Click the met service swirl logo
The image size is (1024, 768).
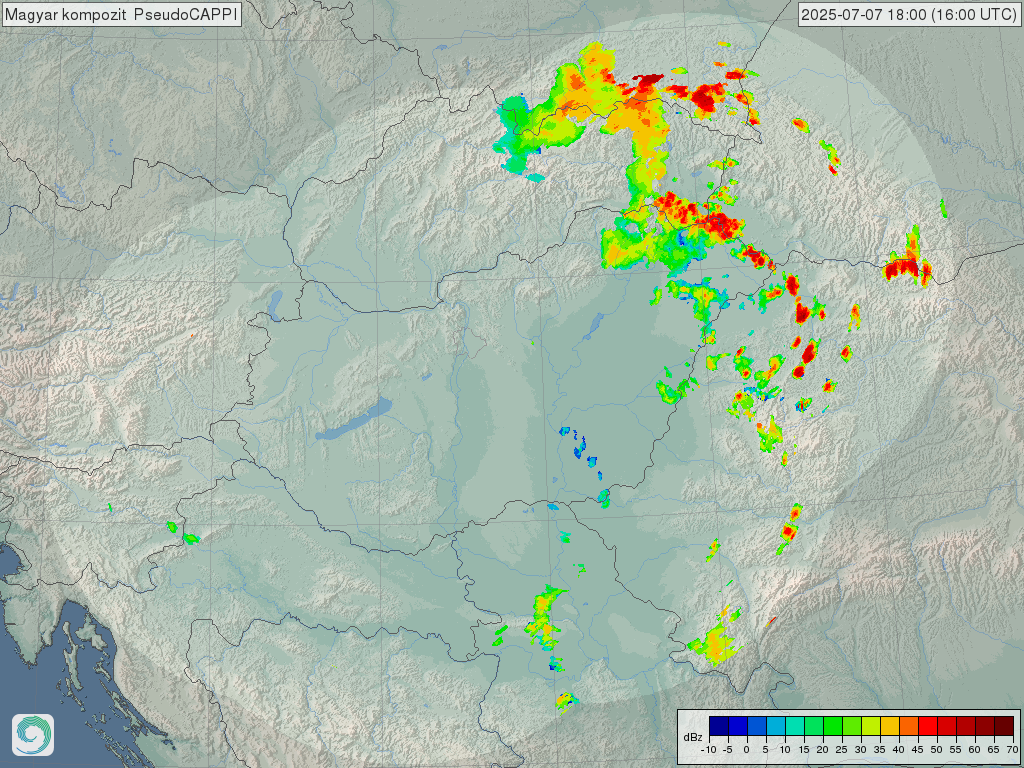[x=33, y=735]
